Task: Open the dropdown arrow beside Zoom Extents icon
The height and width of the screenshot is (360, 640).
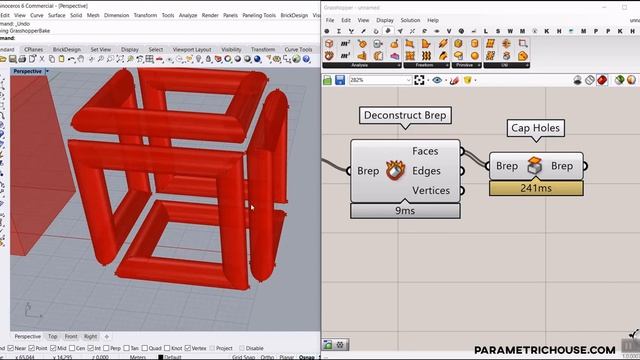Action: coord(428,80)
